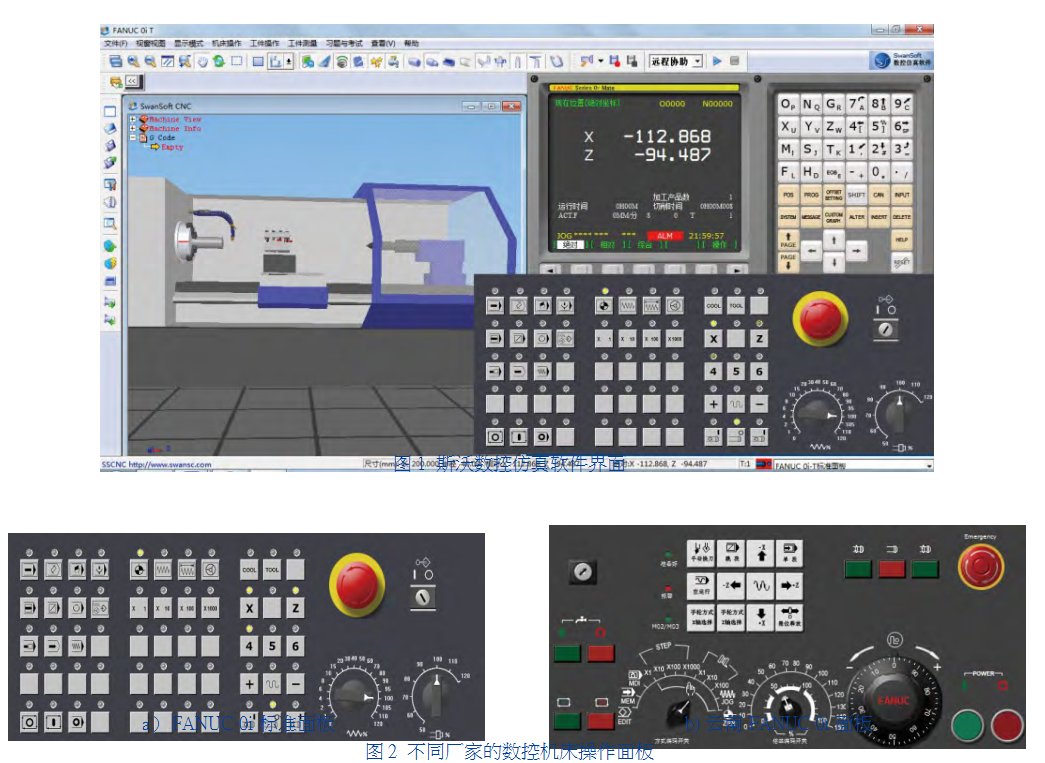This screenshot has width=1045, height=763.
Task: Select the X1000 increment button in simulator panel
Action: point(674,338)
